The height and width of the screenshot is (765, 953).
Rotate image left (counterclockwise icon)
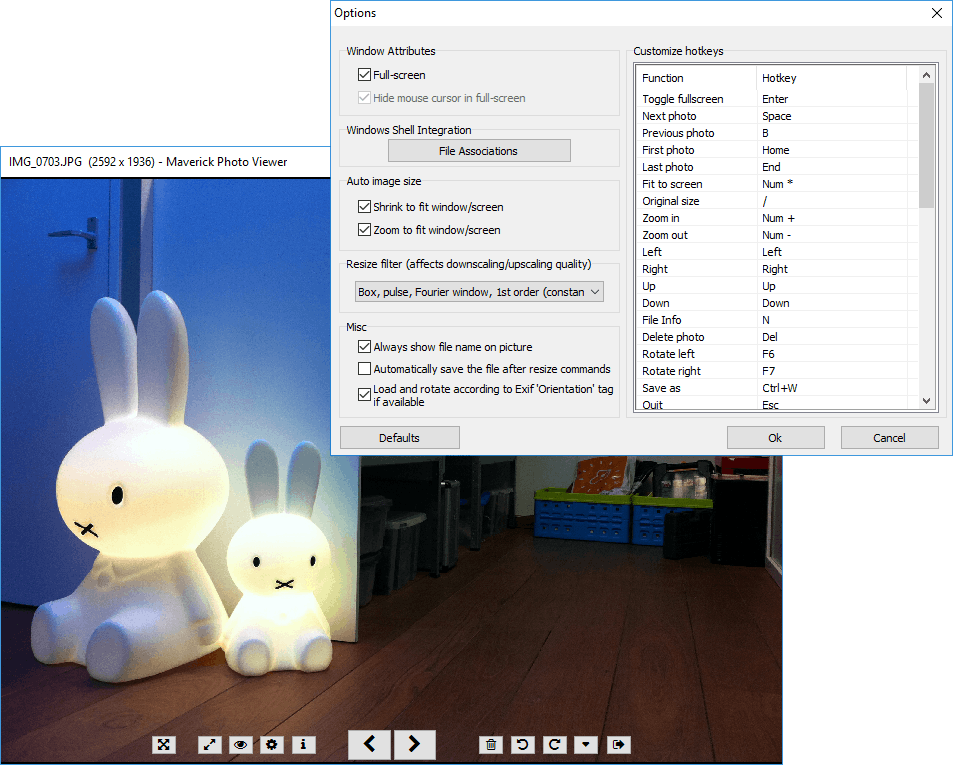(521, 744)
